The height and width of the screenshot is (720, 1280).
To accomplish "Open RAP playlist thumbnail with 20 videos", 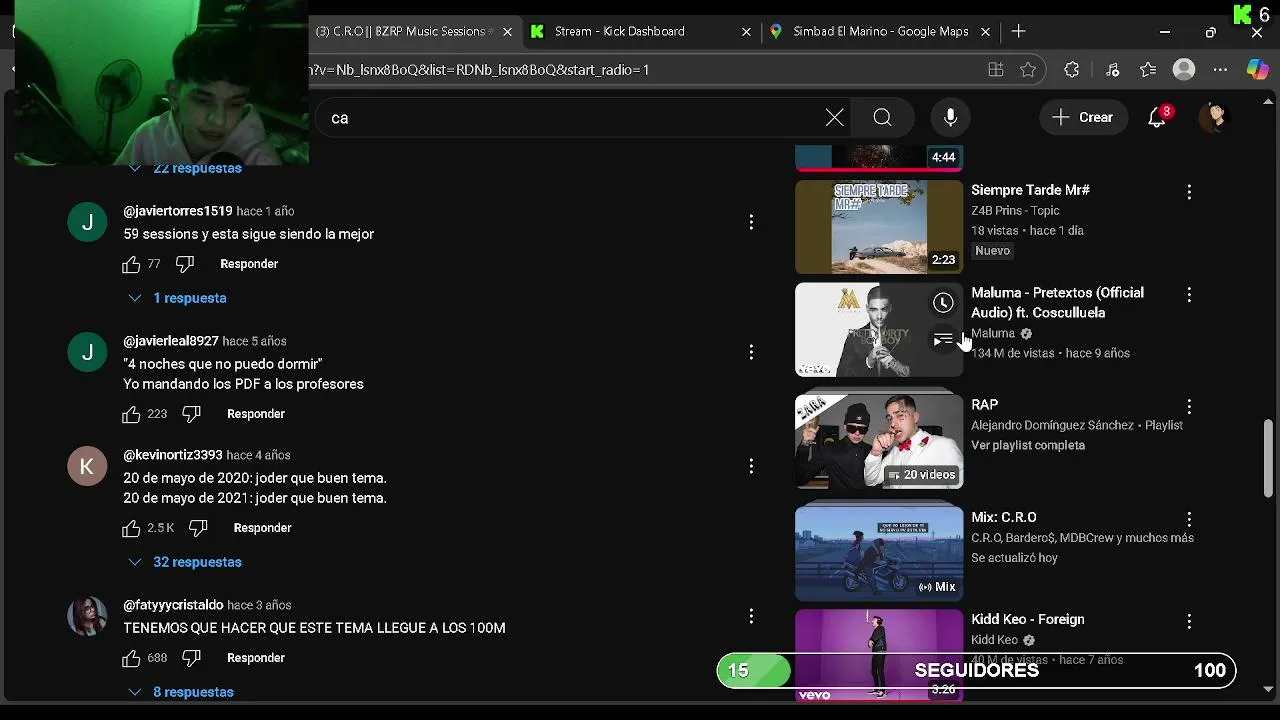I will [879, 442].
